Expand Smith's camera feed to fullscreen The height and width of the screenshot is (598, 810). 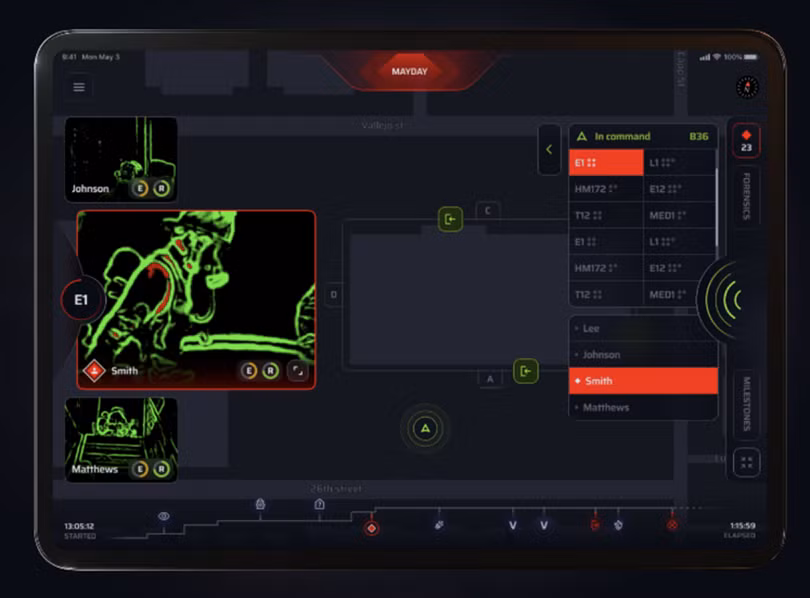point(298,371)
